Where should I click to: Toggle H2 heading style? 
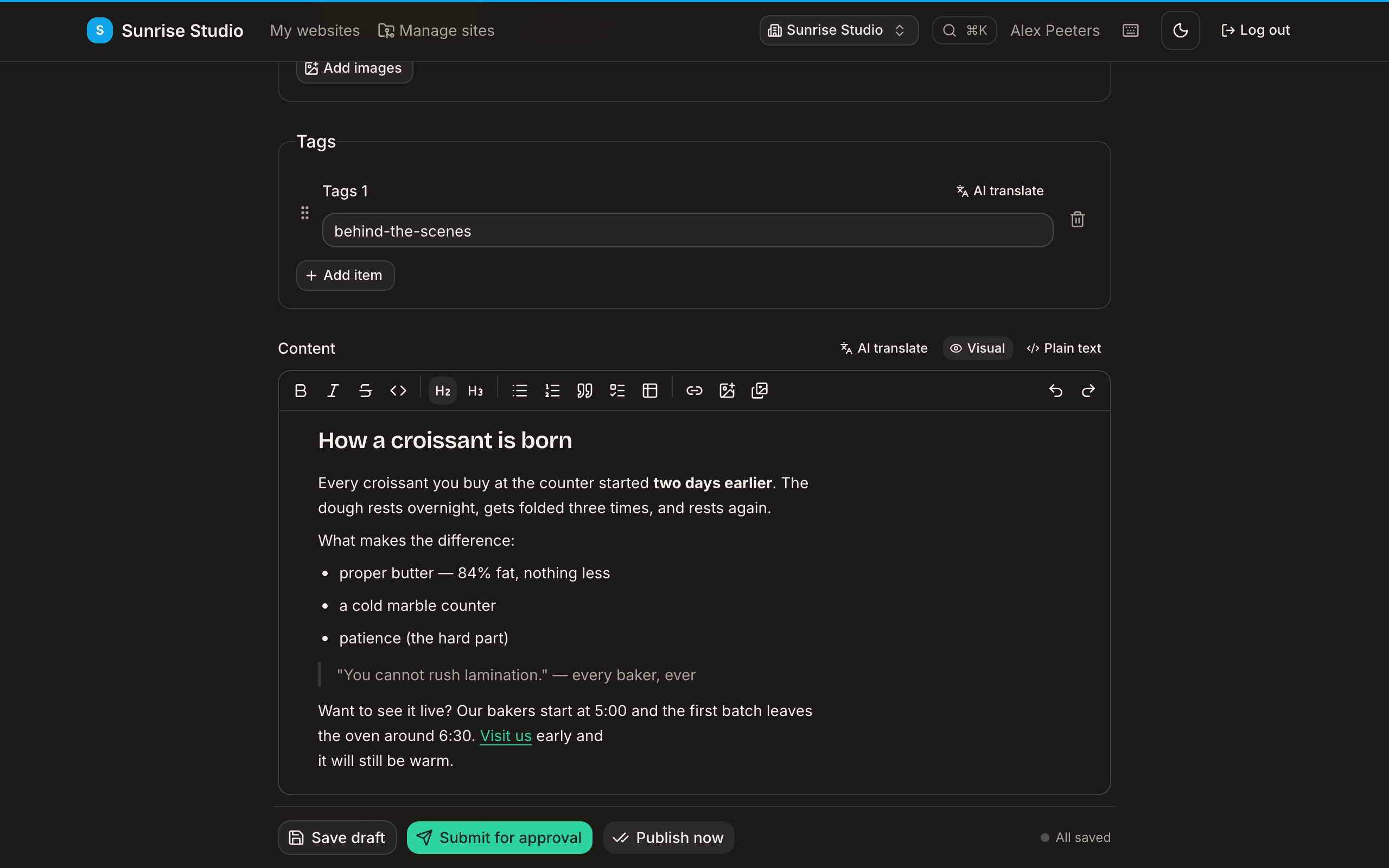tap(443, 391)
